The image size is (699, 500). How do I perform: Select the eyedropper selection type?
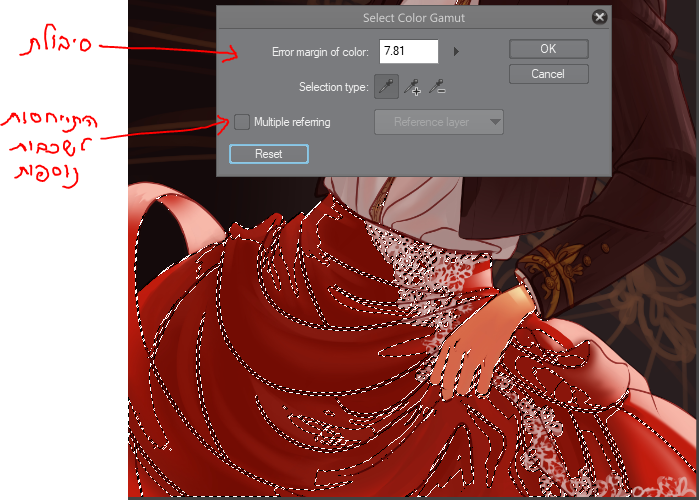[386, 86]
